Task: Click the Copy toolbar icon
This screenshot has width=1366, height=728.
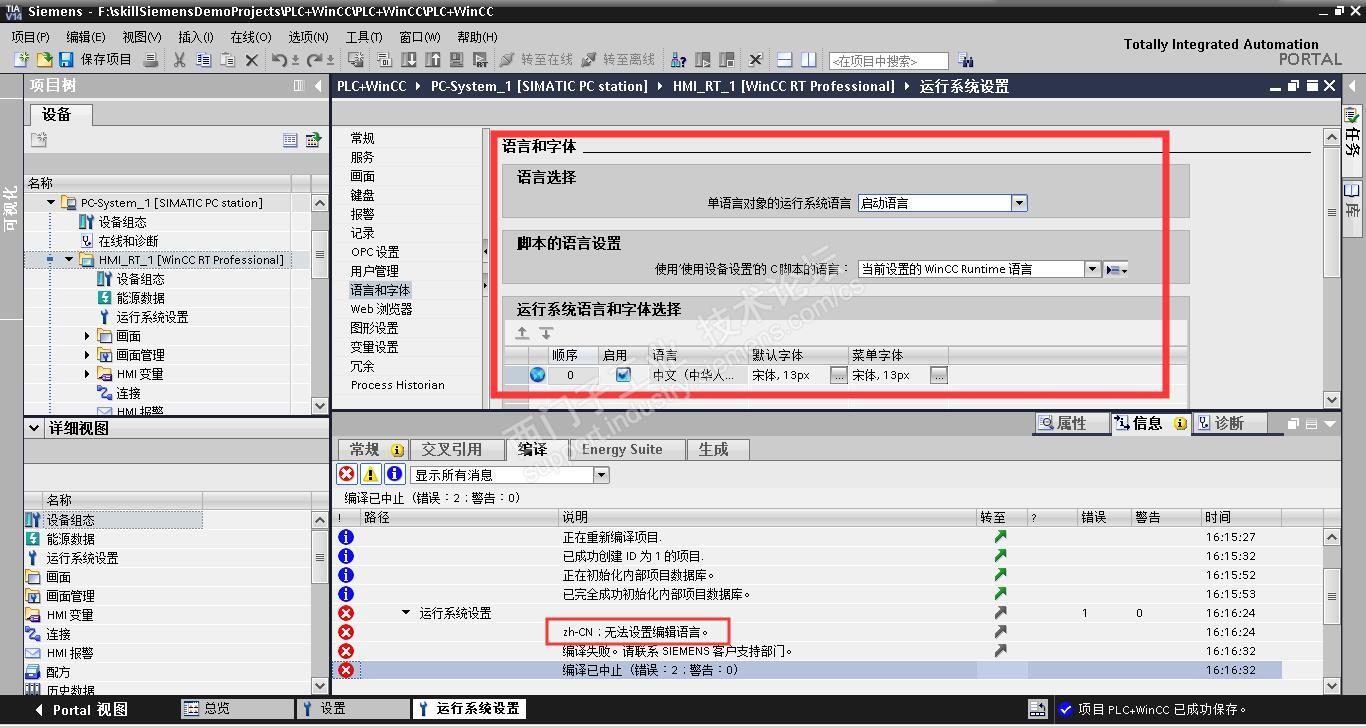Action: tap(204, 60)
